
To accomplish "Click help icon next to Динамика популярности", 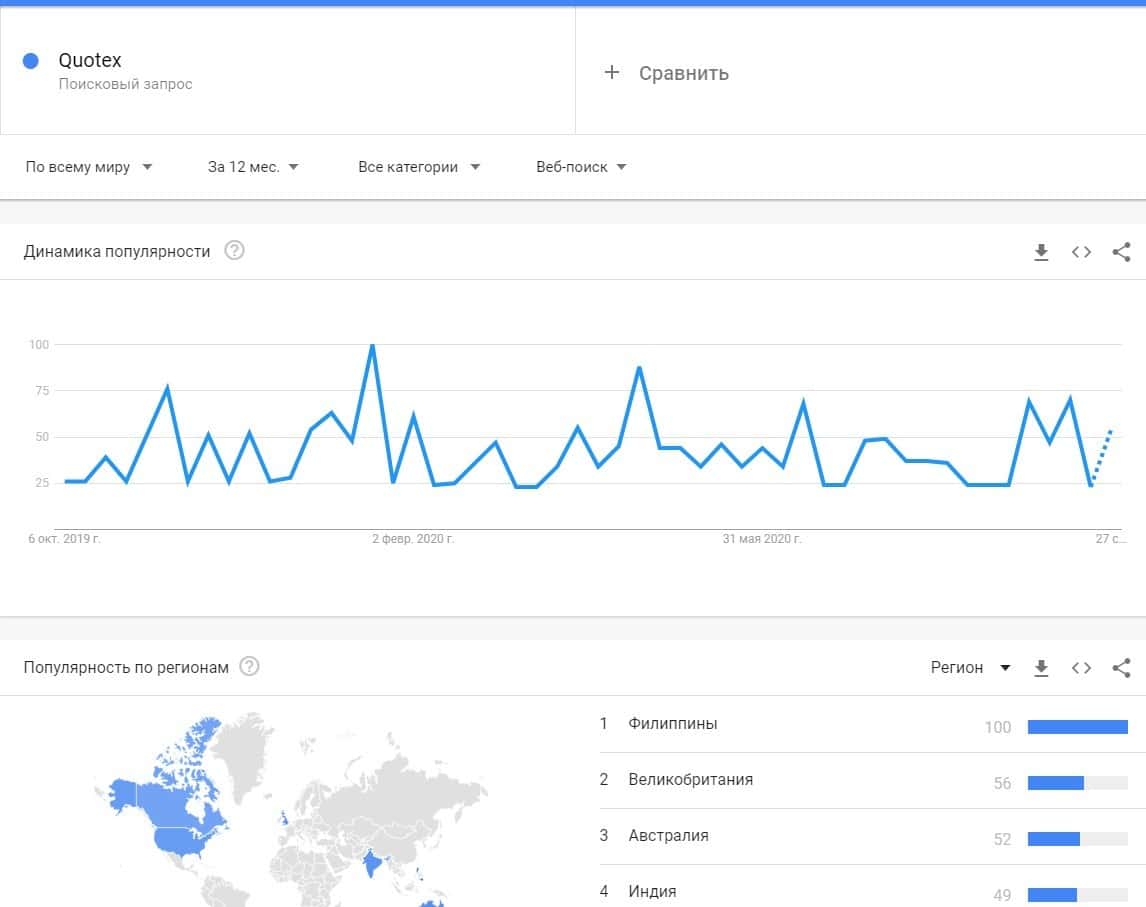I will [234, 251].
